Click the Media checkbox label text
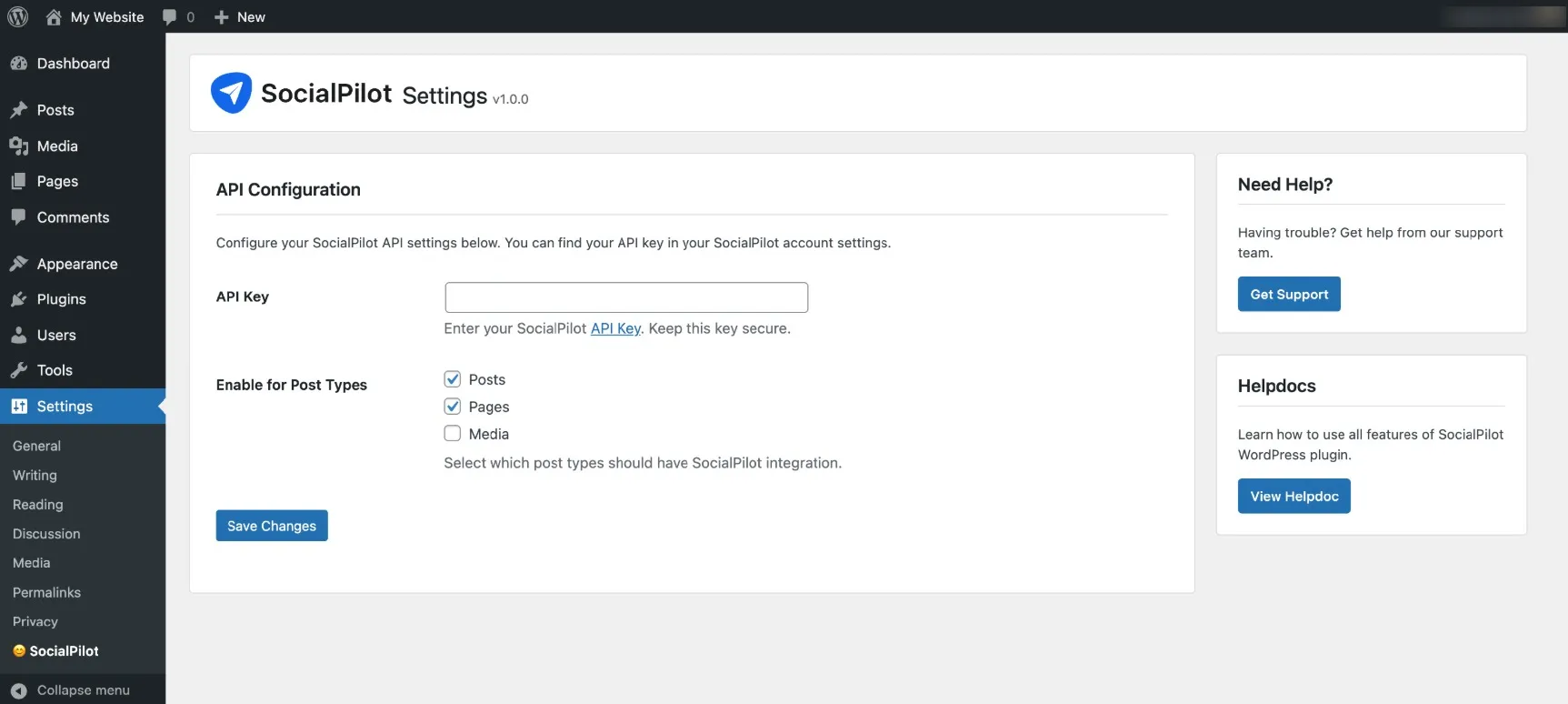 click(489, 434)
